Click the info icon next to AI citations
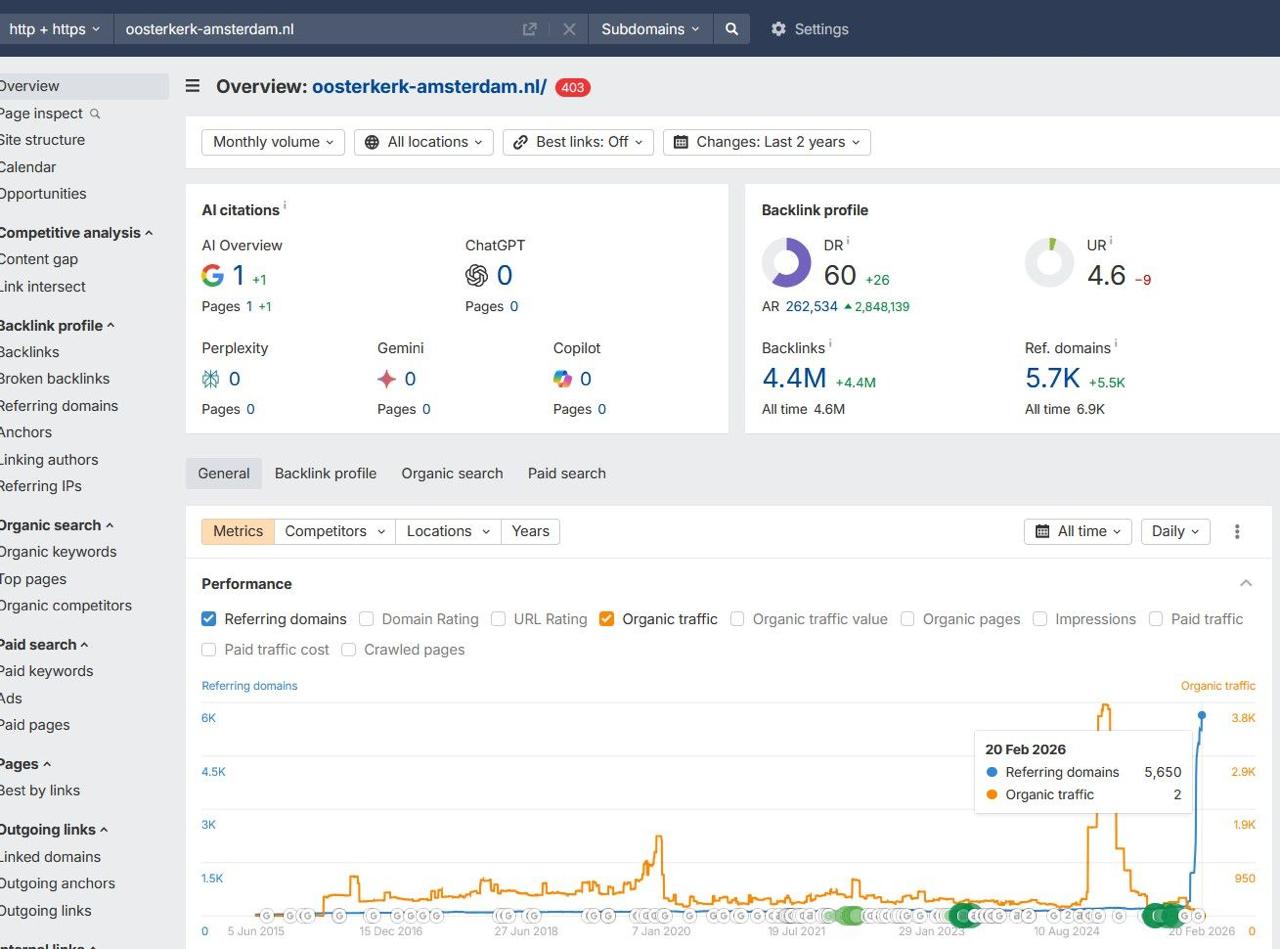 tap(284, 206)
